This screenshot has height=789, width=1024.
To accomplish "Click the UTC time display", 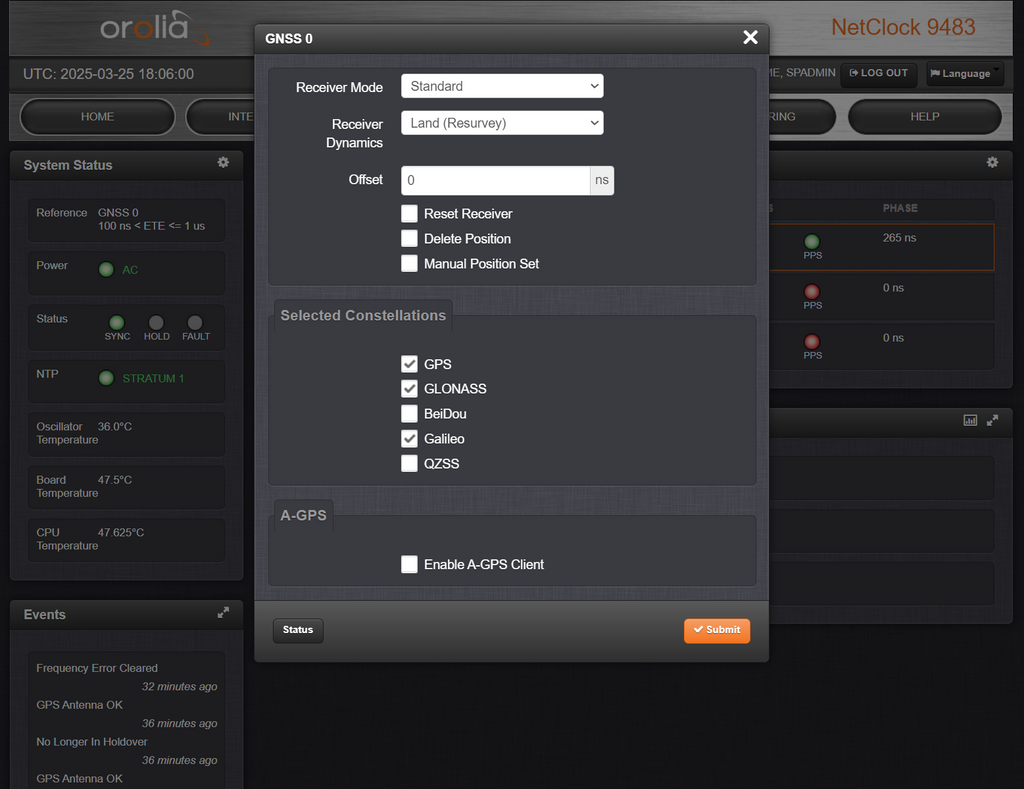I will 108,74.
